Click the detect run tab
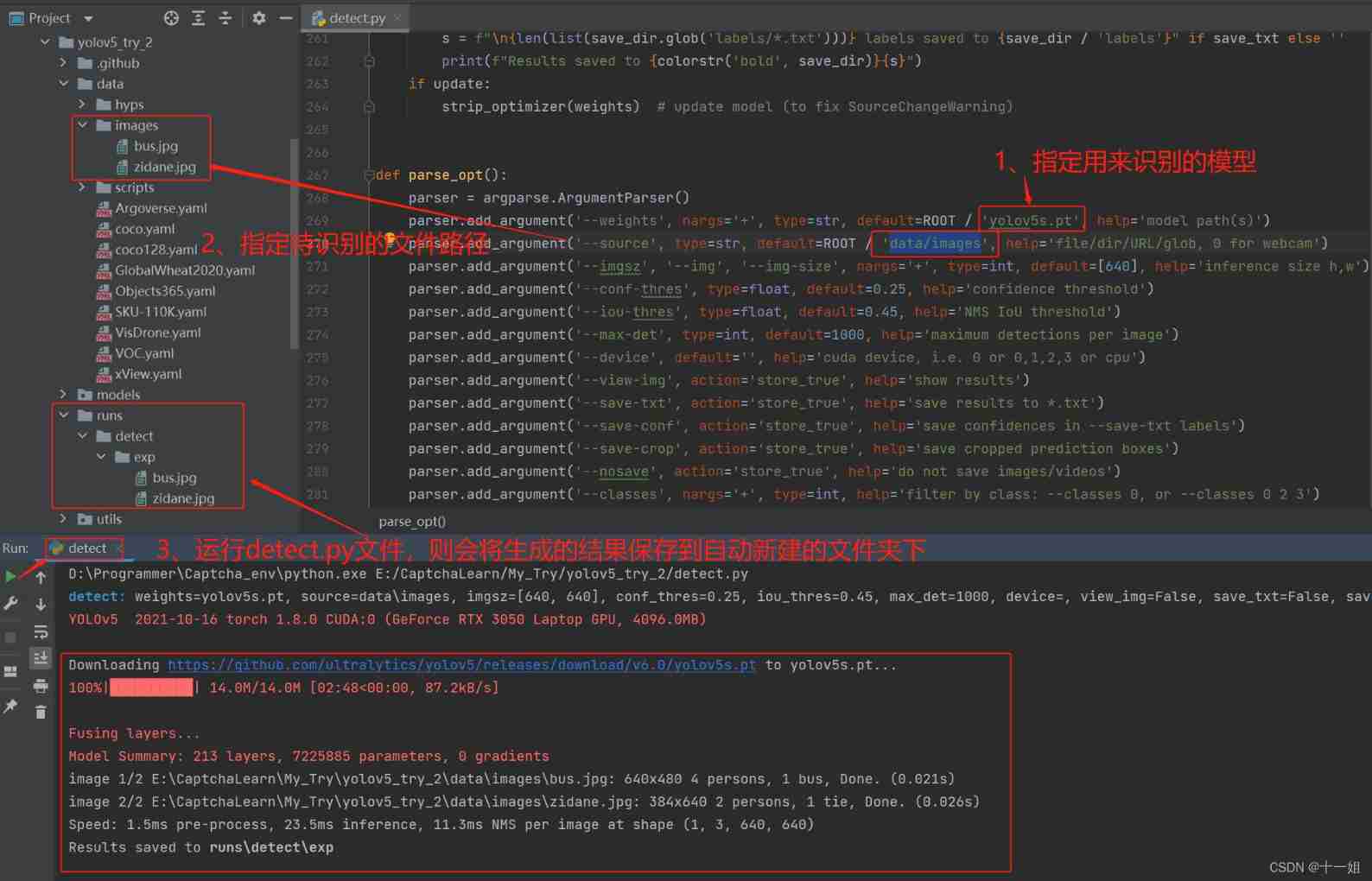The width and height of the screenshot is (1372, 881). [86, 548]
